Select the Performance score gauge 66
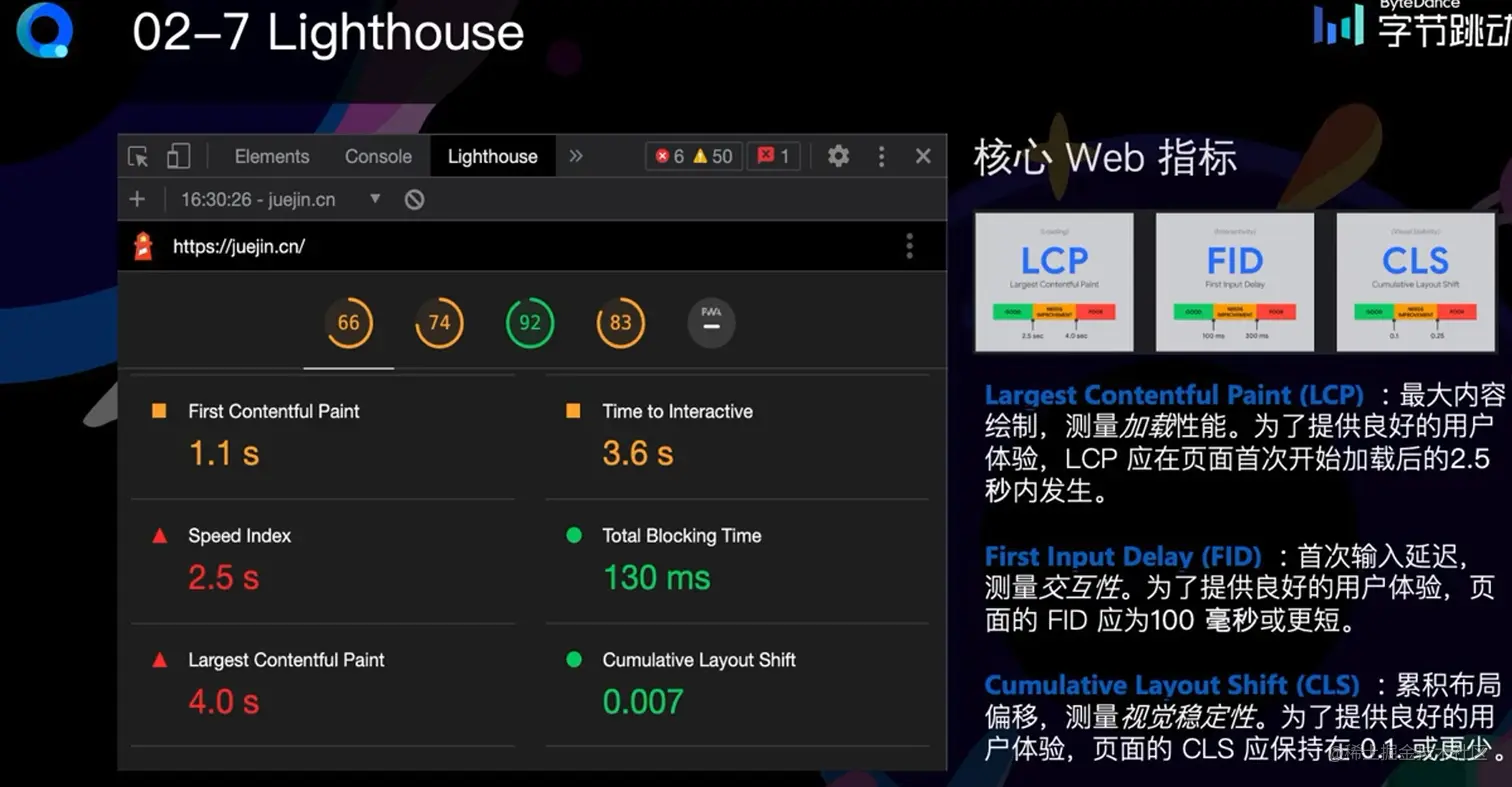The height and width of the screenshot is (787, 1512). [348, 323]
